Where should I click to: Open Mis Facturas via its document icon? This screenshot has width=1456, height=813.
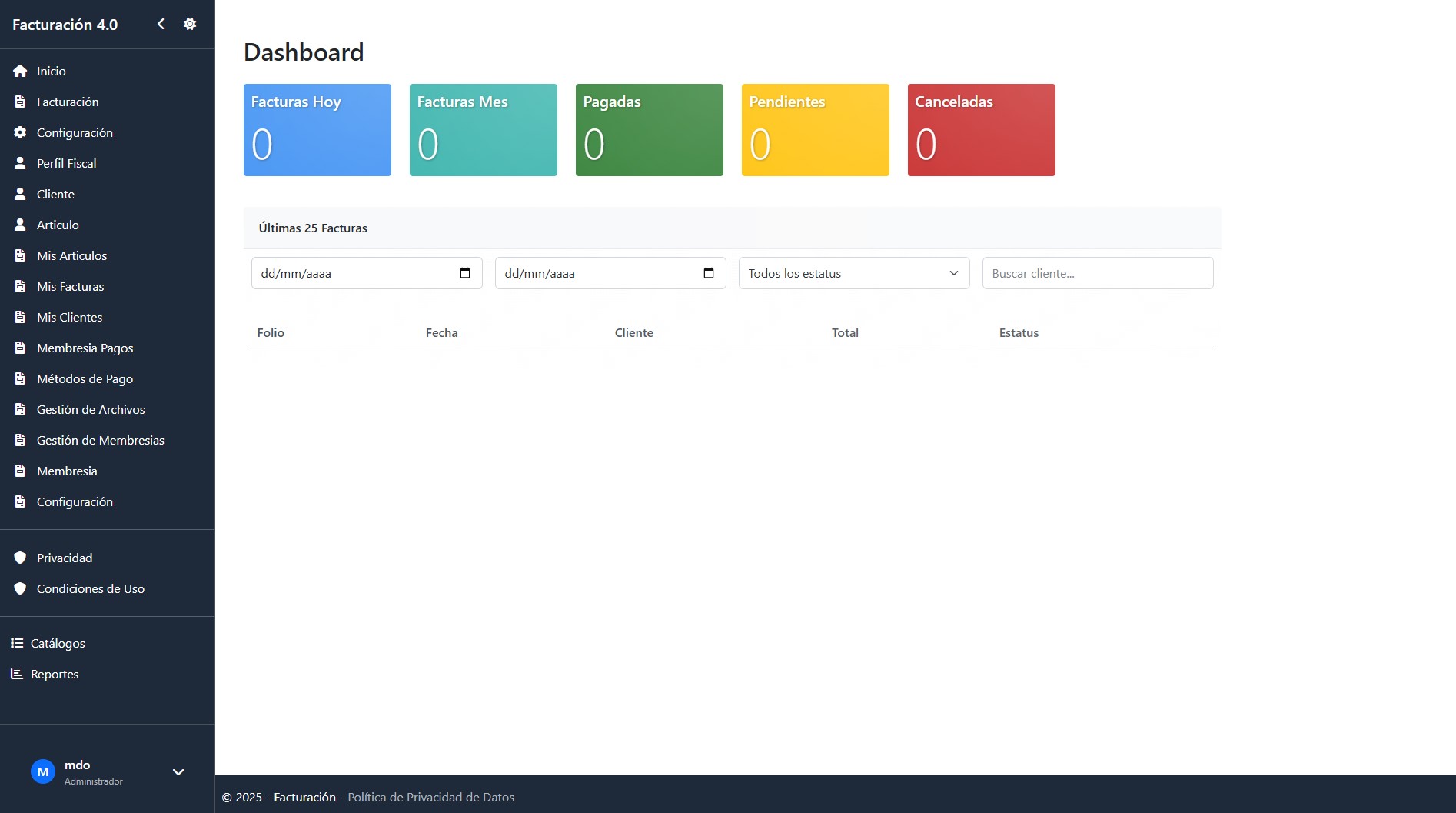coord(18,286)
